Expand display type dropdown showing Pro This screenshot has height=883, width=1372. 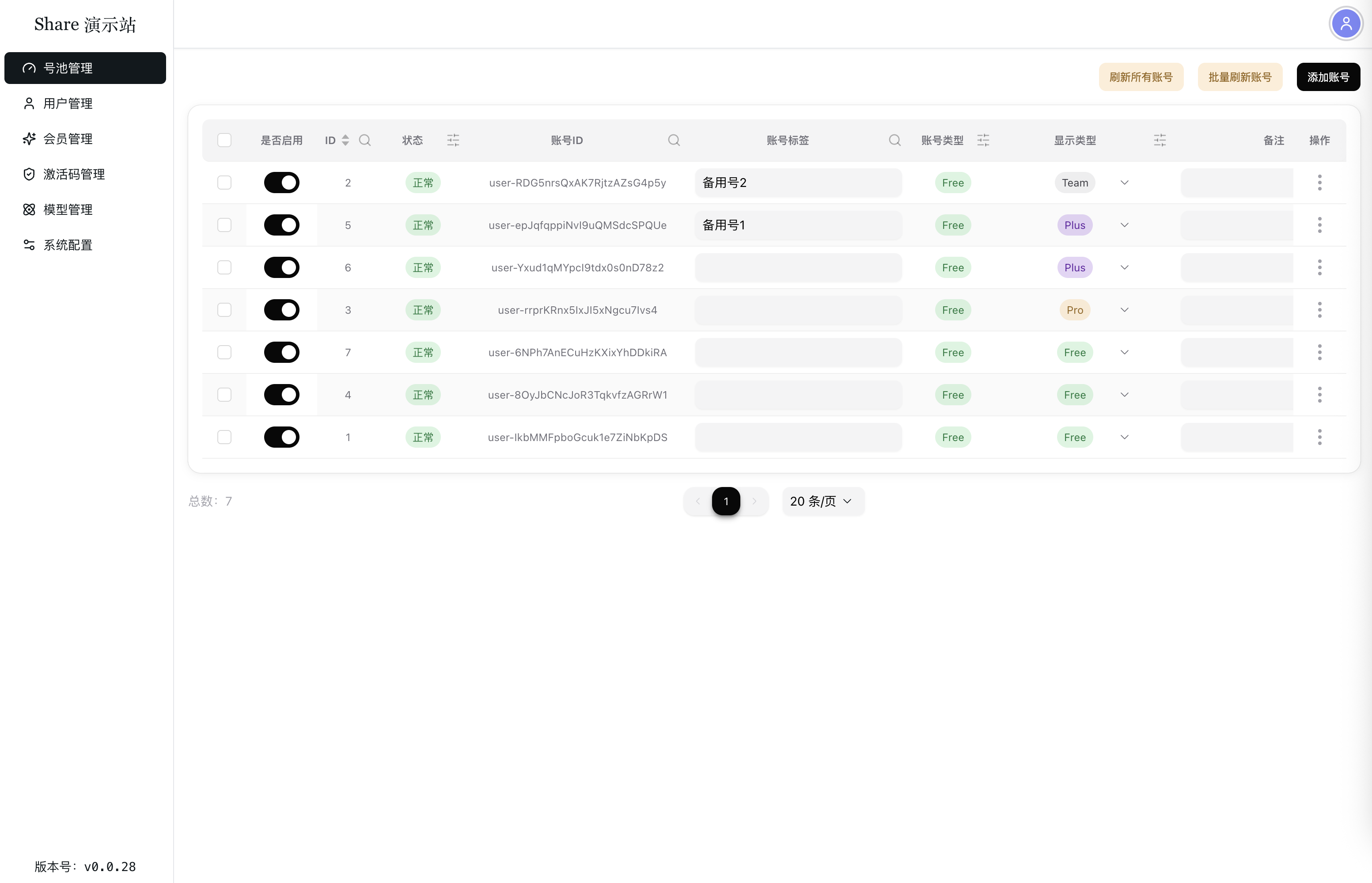(1124, 310)
